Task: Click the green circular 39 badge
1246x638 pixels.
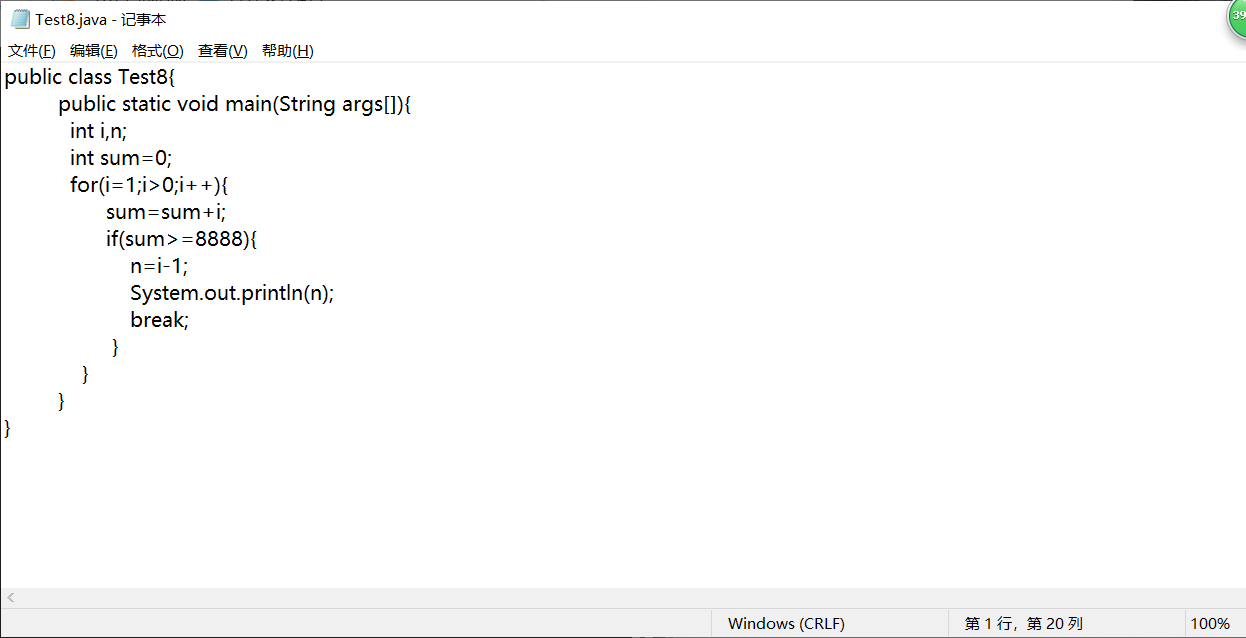Action: tap(1237, 17)
